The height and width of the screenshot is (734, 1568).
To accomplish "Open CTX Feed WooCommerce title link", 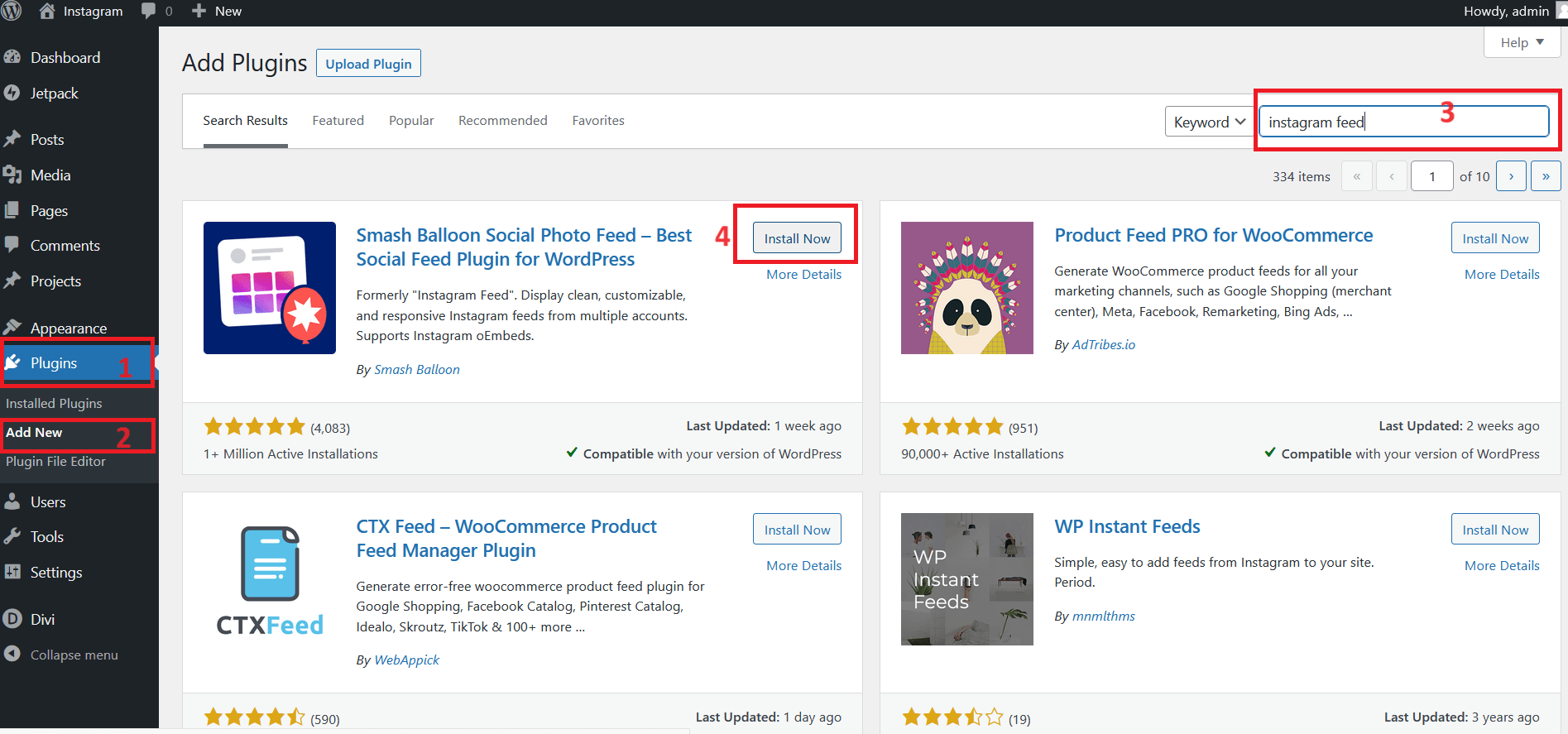I will [x=506, y=538].
